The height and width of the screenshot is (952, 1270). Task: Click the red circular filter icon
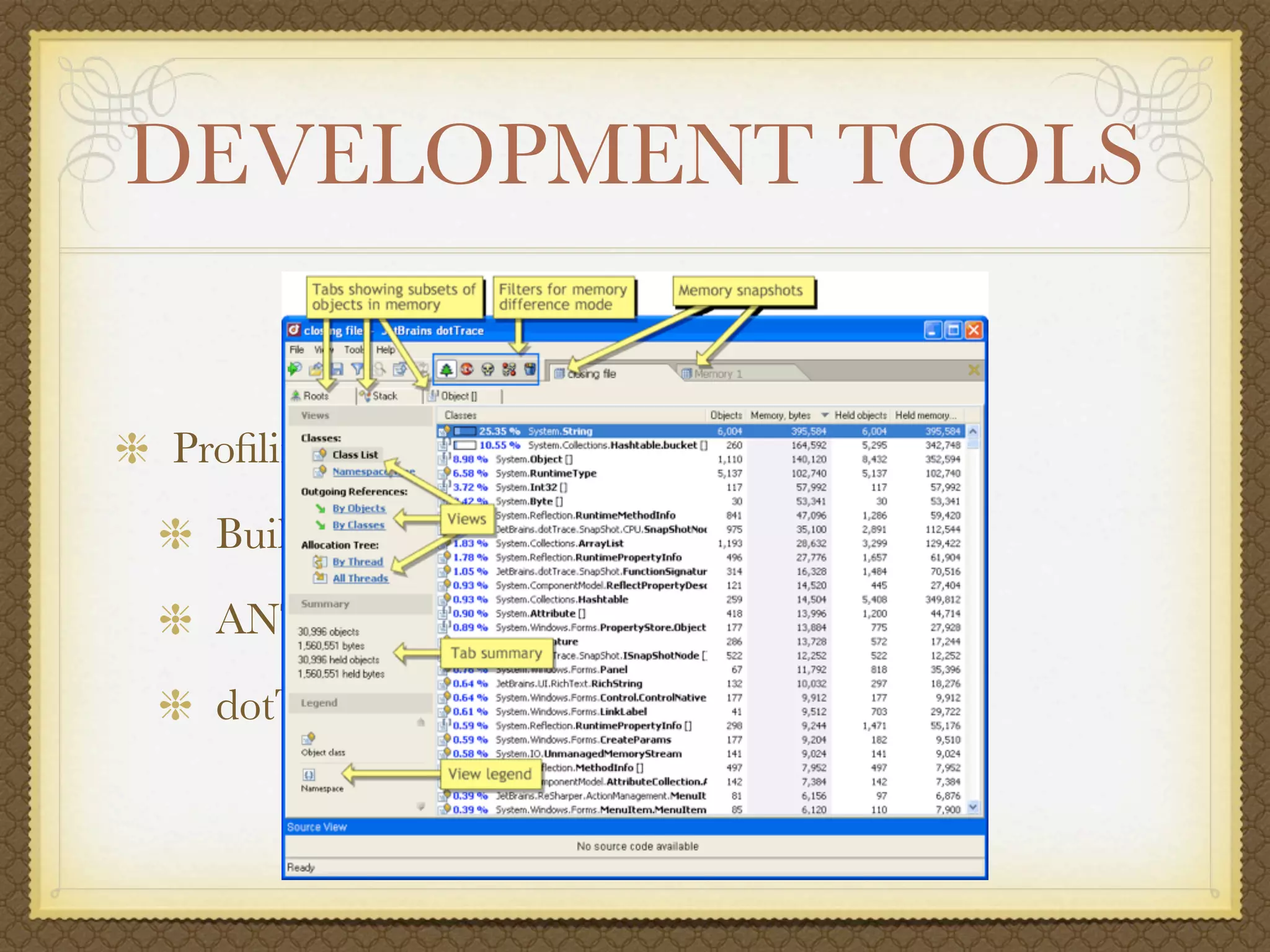[467, 369]
